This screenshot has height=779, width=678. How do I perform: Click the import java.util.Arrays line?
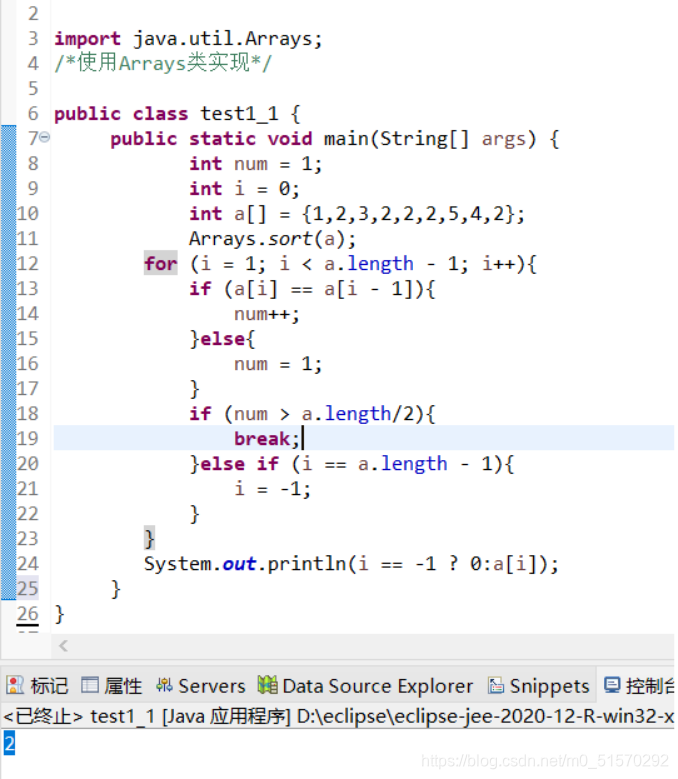pos(188,39)
